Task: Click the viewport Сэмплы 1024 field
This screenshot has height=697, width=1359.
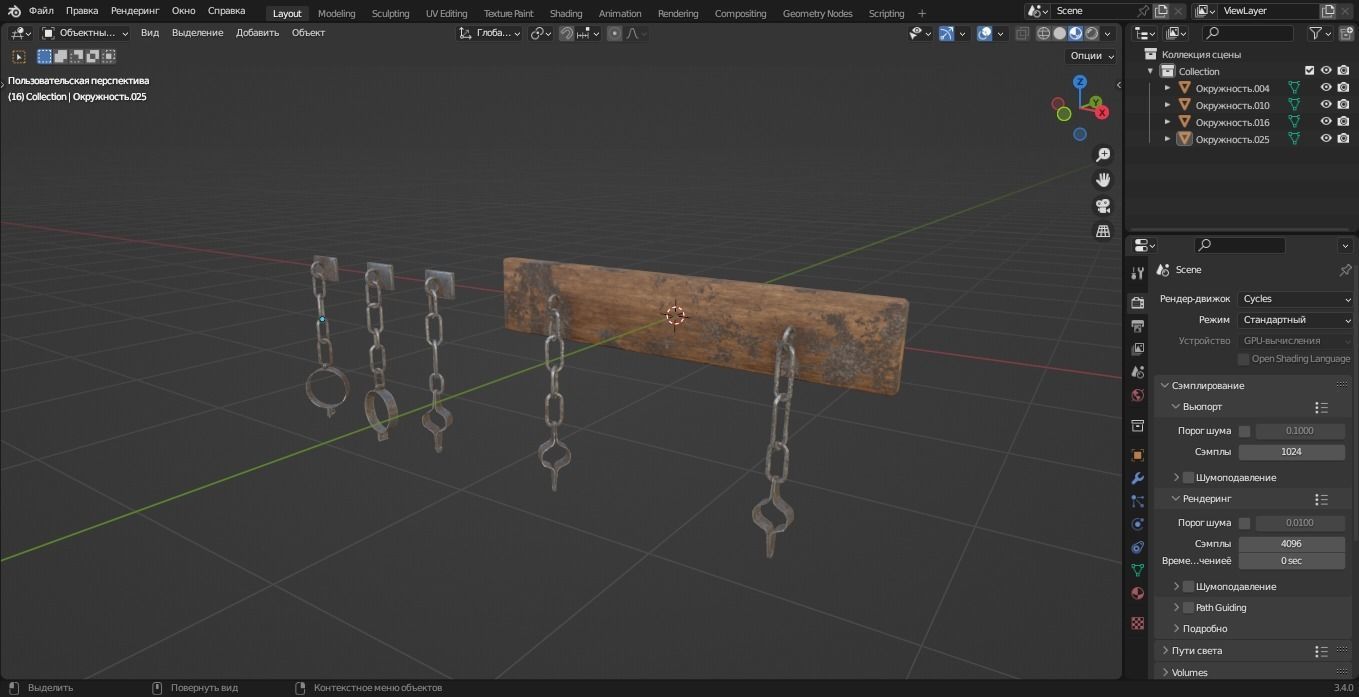Action: point(1291,452)
